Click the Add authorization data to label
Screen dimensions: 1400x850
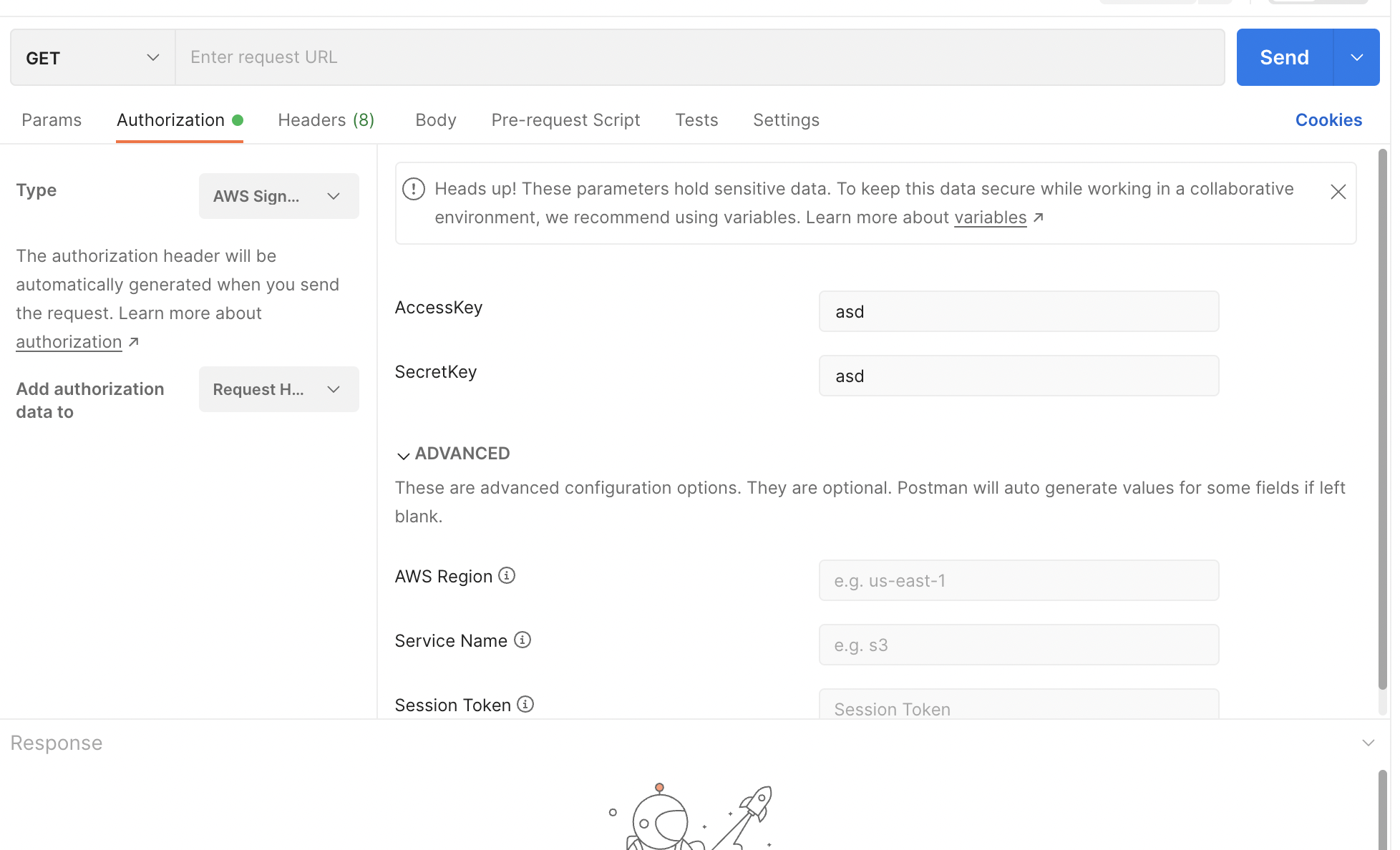coord(90,401)
